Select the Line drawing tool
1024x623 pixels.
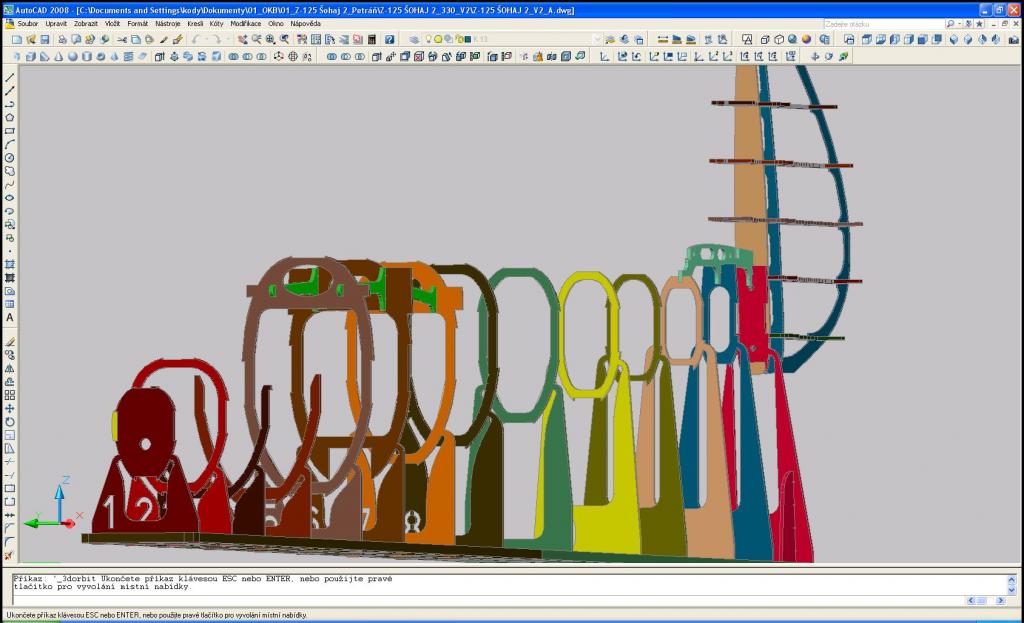pos(10,78)
